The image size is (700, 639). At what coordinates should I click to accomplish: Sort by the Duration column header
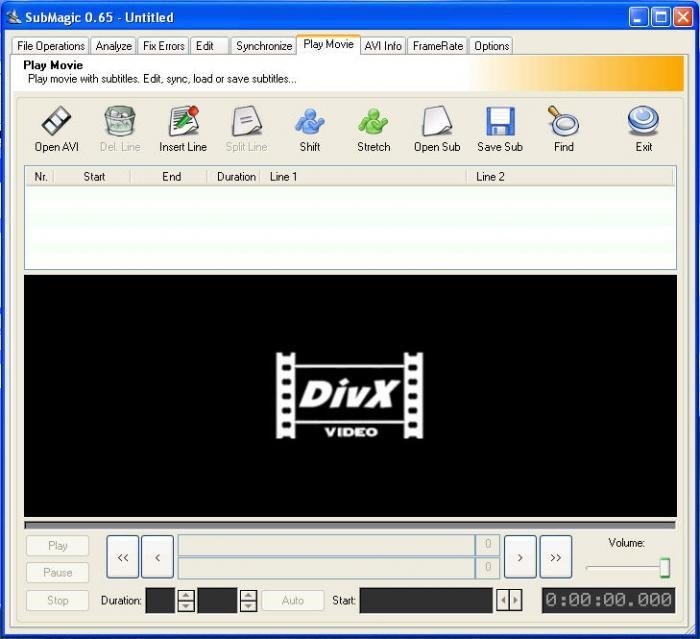pos(236,177)
